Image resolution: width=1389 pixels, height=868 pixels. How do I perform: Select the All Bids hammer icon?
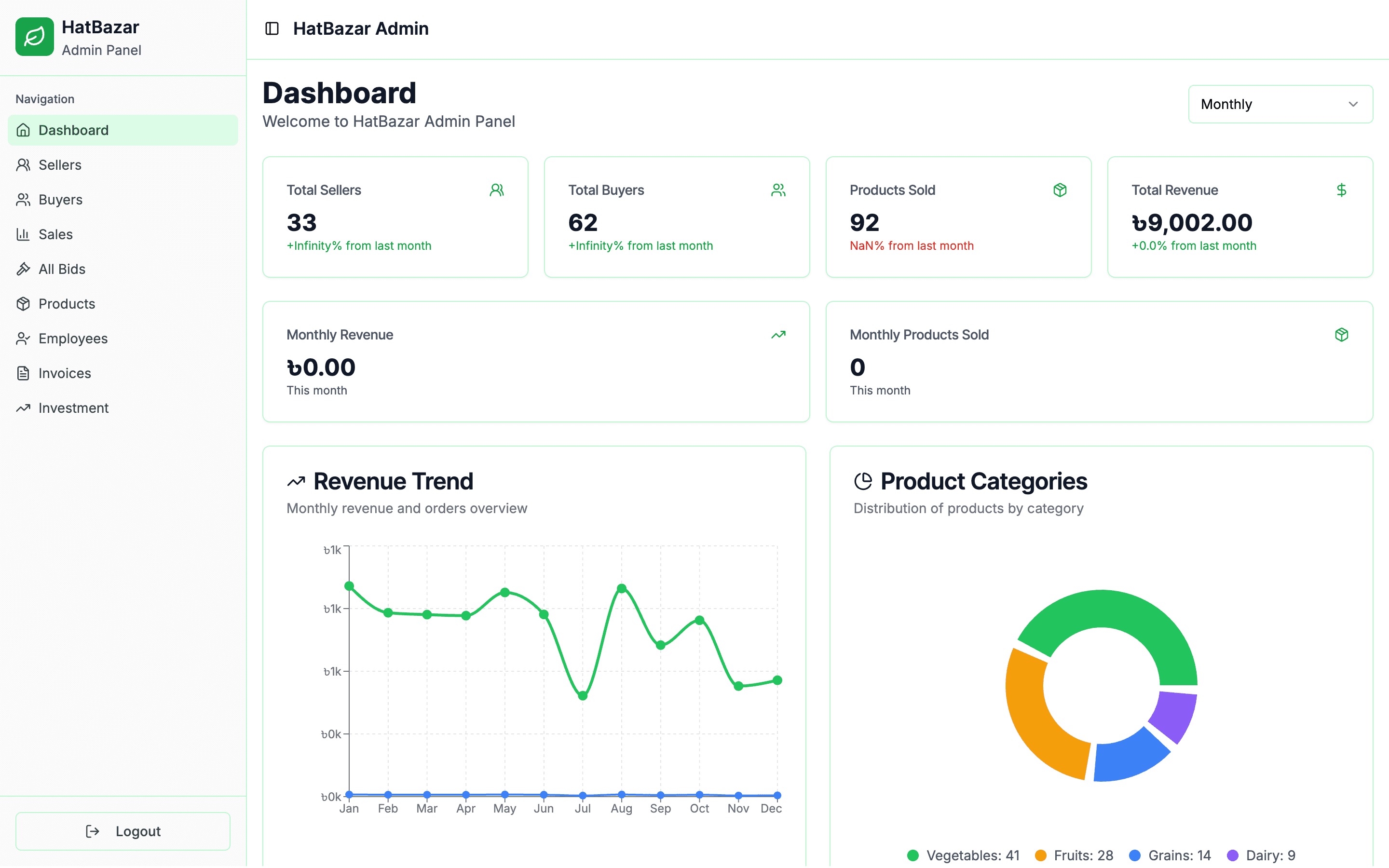pos(24,269)
